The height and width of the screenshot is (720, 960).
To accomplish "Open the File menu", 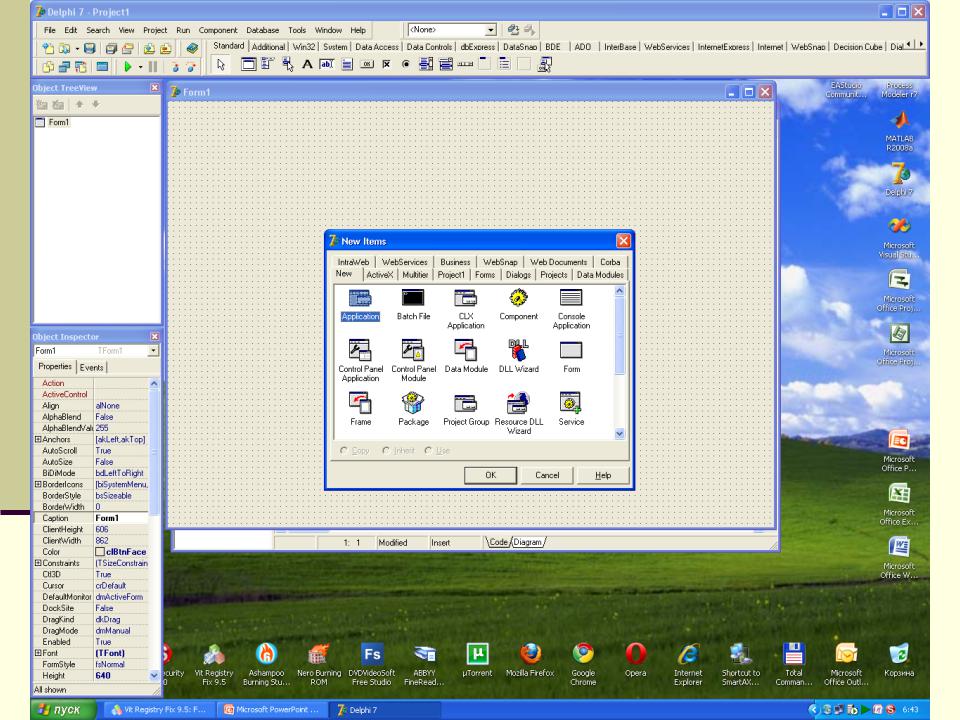I will click(x=50, y=30).
